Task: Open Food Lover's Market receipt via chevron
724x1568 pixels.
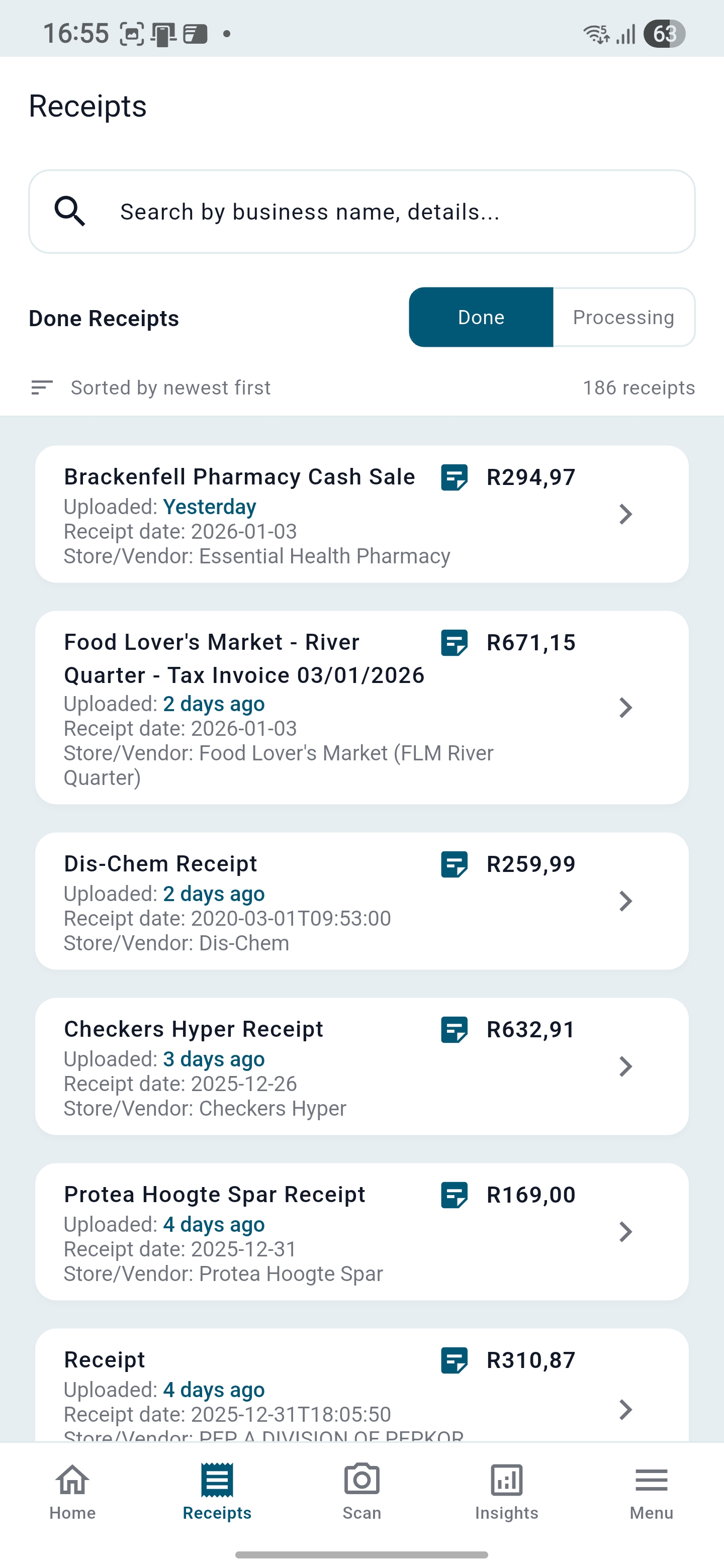Action: click(x=626, y=708)
